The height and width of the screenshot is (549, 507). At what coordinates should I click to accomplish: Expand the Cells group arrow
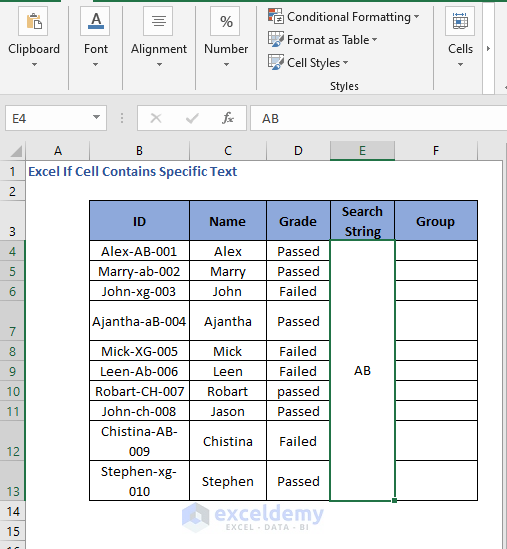click(x=460, y=64)
